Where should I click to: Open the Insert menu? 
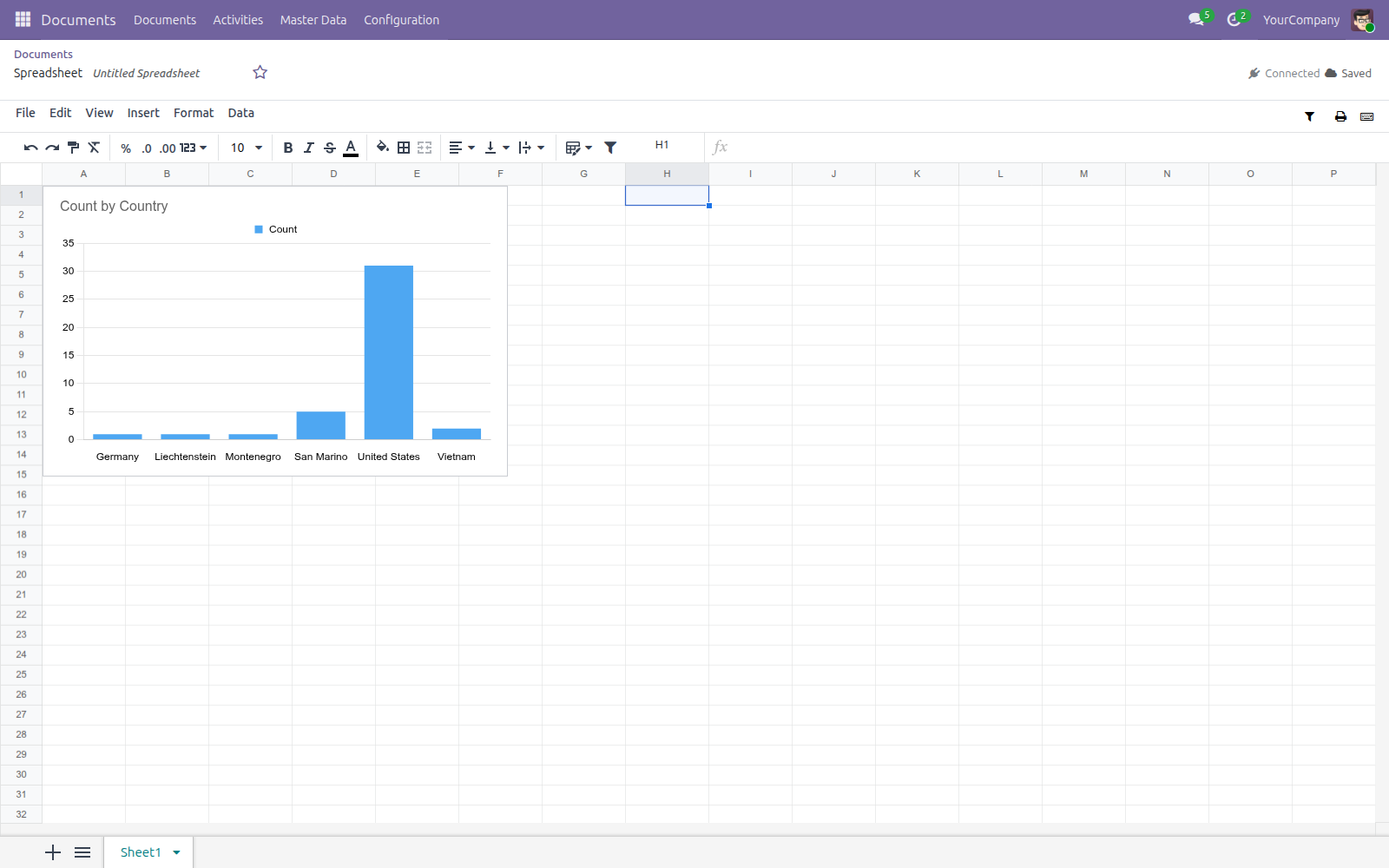pyautogui.click(x=143, y=113)
